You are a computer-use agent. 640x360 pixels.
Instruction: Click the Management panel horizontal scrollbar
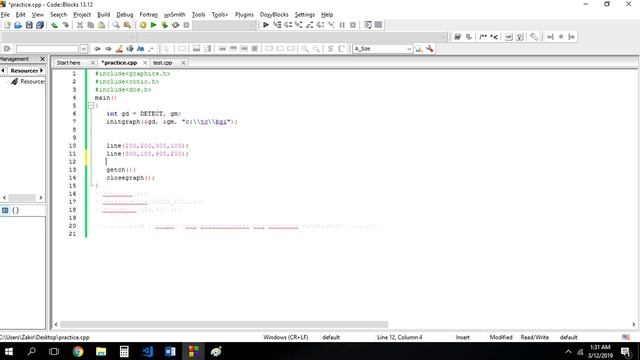point(22,198)
